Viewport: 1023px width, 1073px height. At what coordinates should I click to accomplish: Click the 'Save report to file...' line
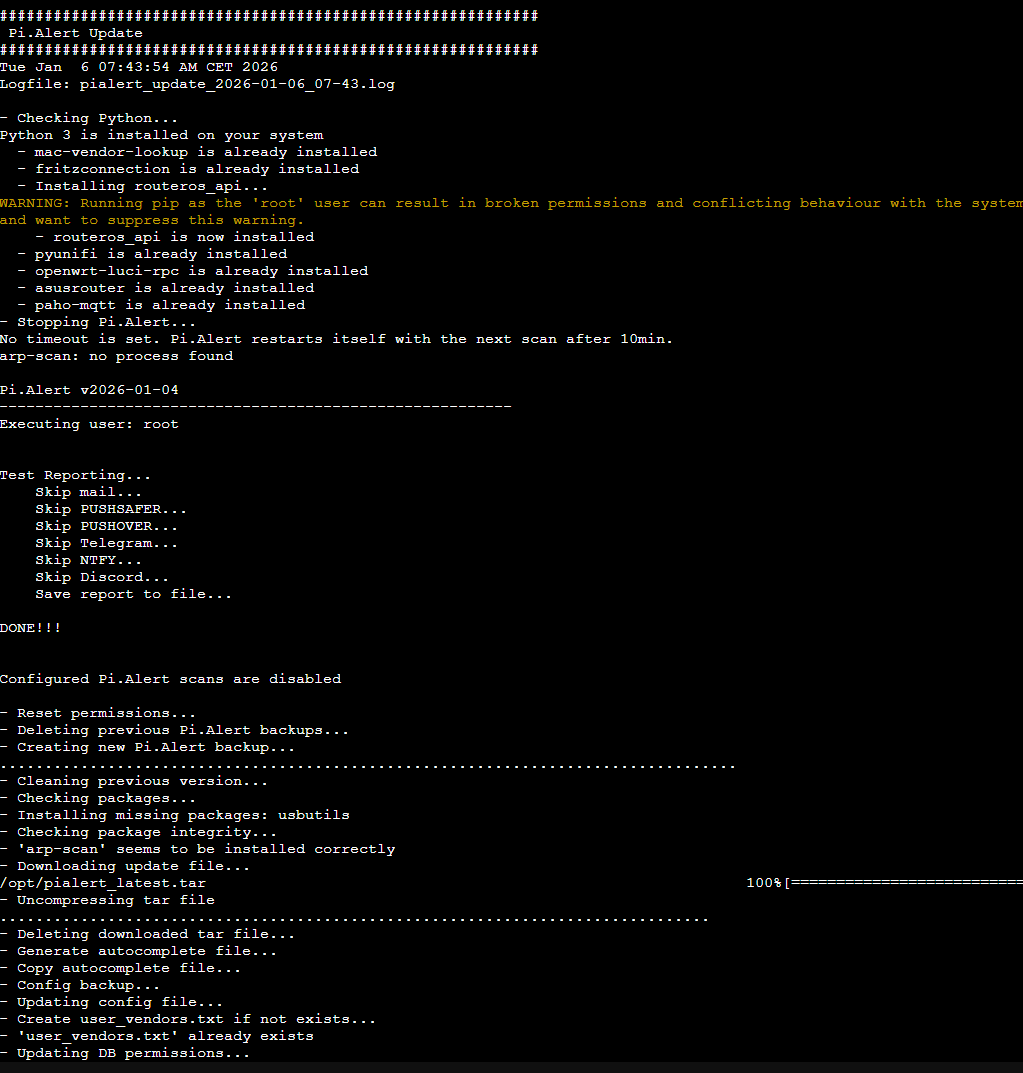133,594
